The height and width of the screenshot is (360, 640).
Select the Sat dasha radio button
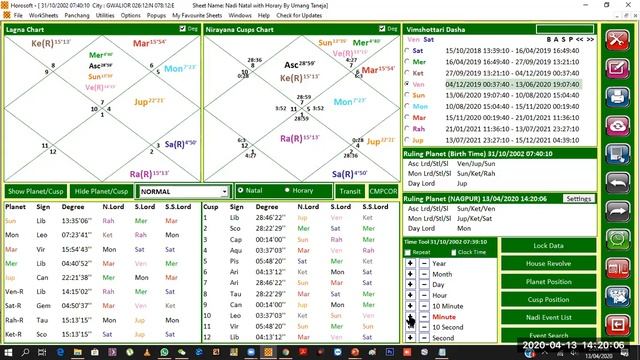coord(407,51)
